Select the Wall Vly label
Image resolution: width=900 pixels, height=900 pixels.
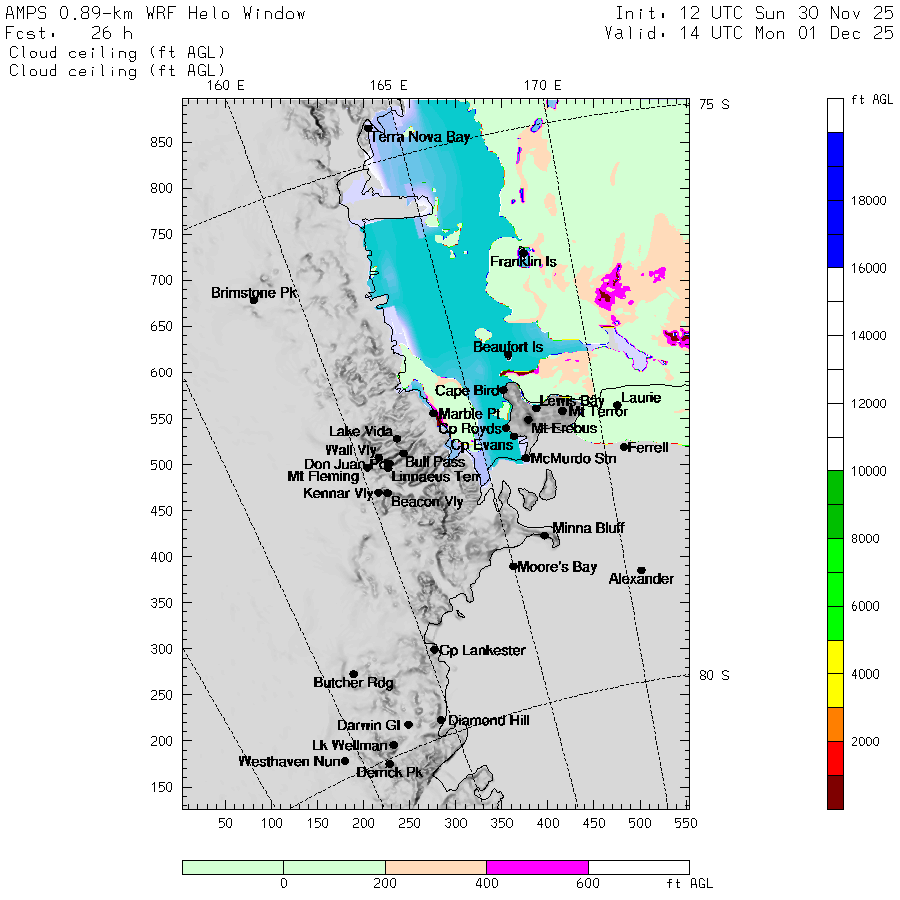tap(351, 450)
